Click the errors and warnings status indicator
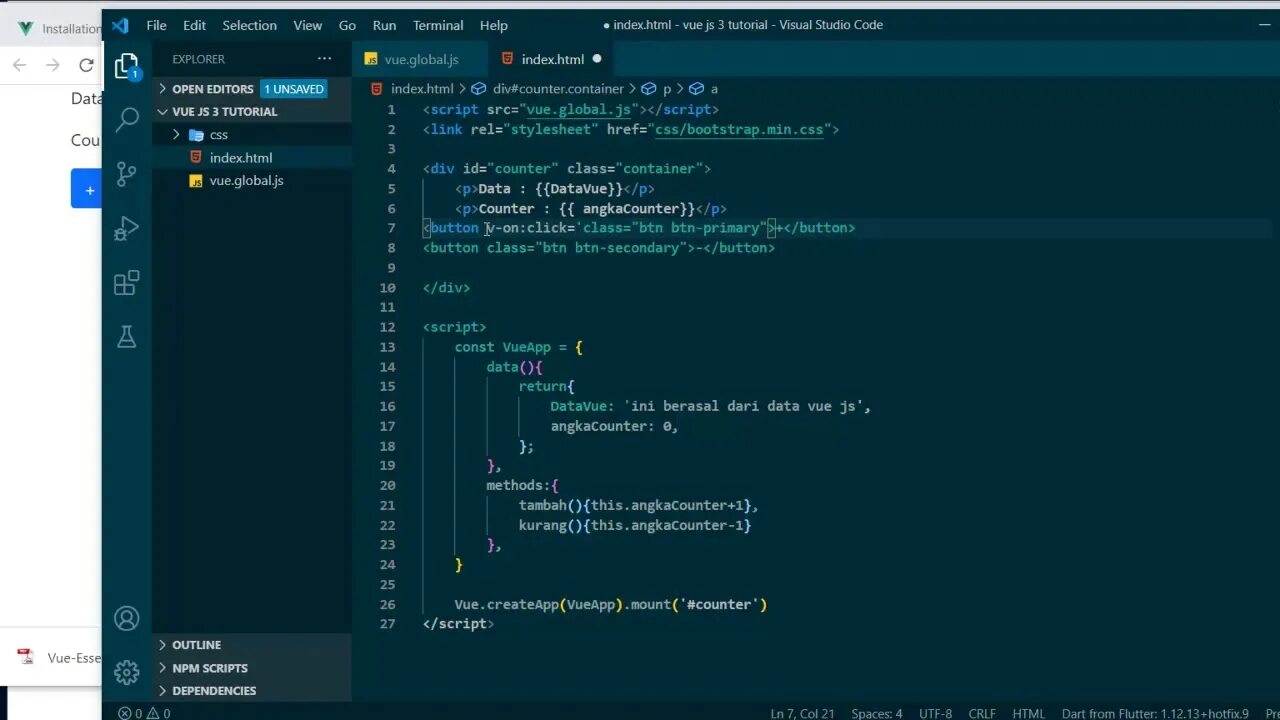Image resolution: width=1280 pixels, height=720 pixels. coord(144,713)
